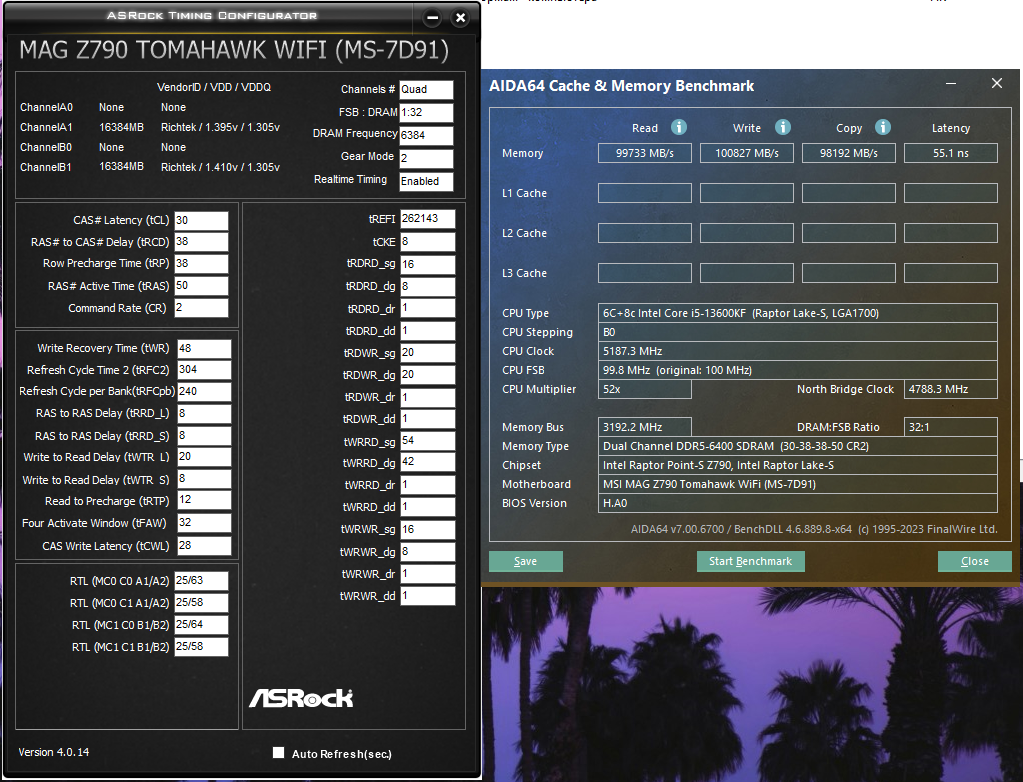Click the tRRD_L value field
Image resolution: width=1023 pixels, height=782 pixels.
(204, 414)
